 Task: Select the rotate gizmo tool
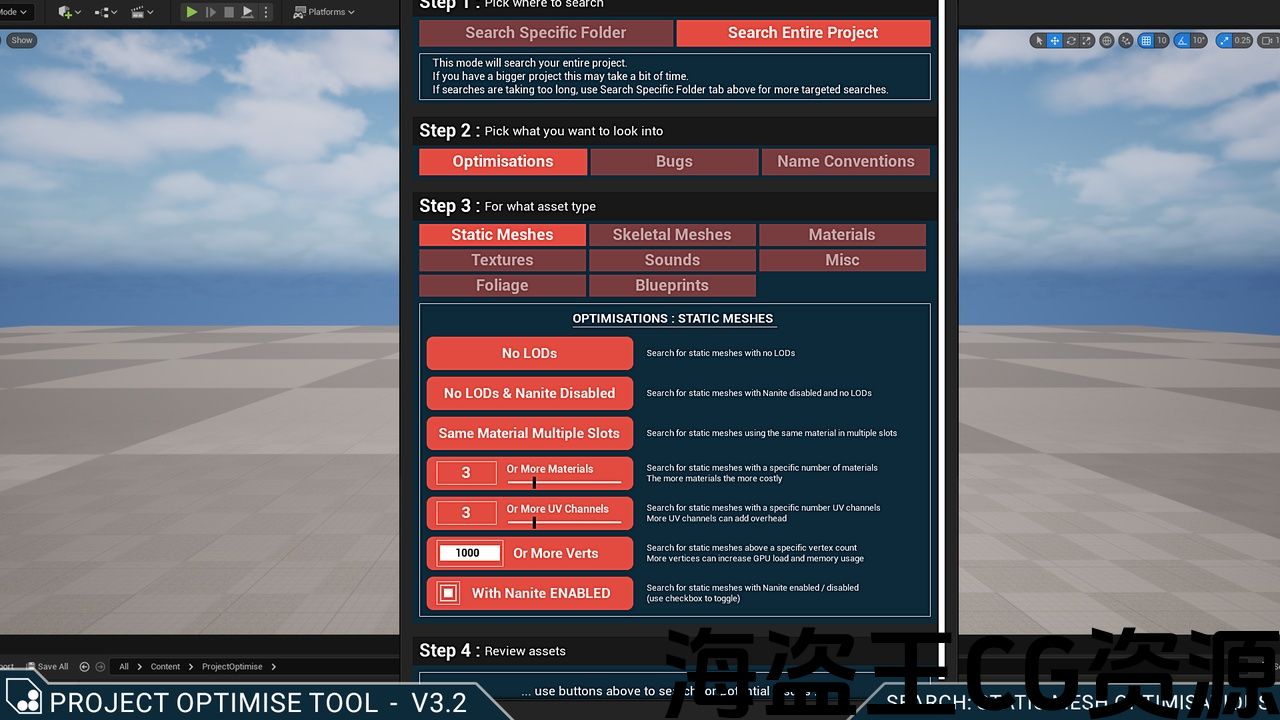tap(1071, 41)
